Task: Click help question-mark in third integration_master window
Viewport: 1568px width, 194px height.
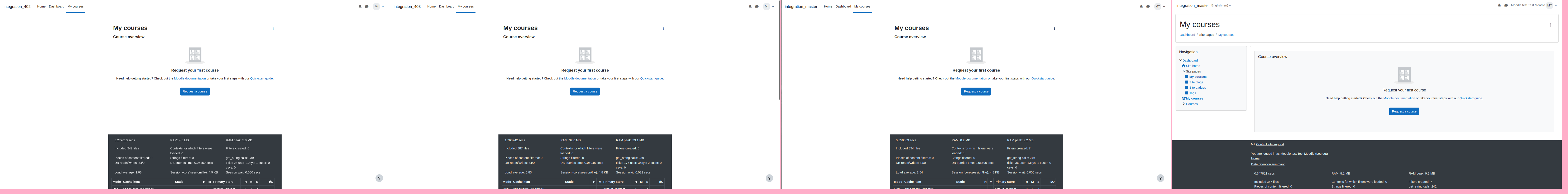Action: coord(1160,178)
